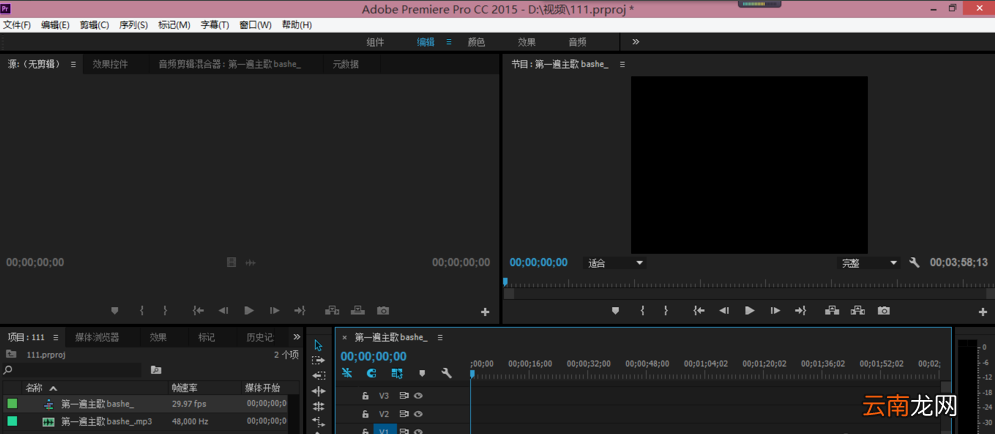Mark In point in Source monitor
Viewport: 995px width, 434px height.
click(142, 310)
